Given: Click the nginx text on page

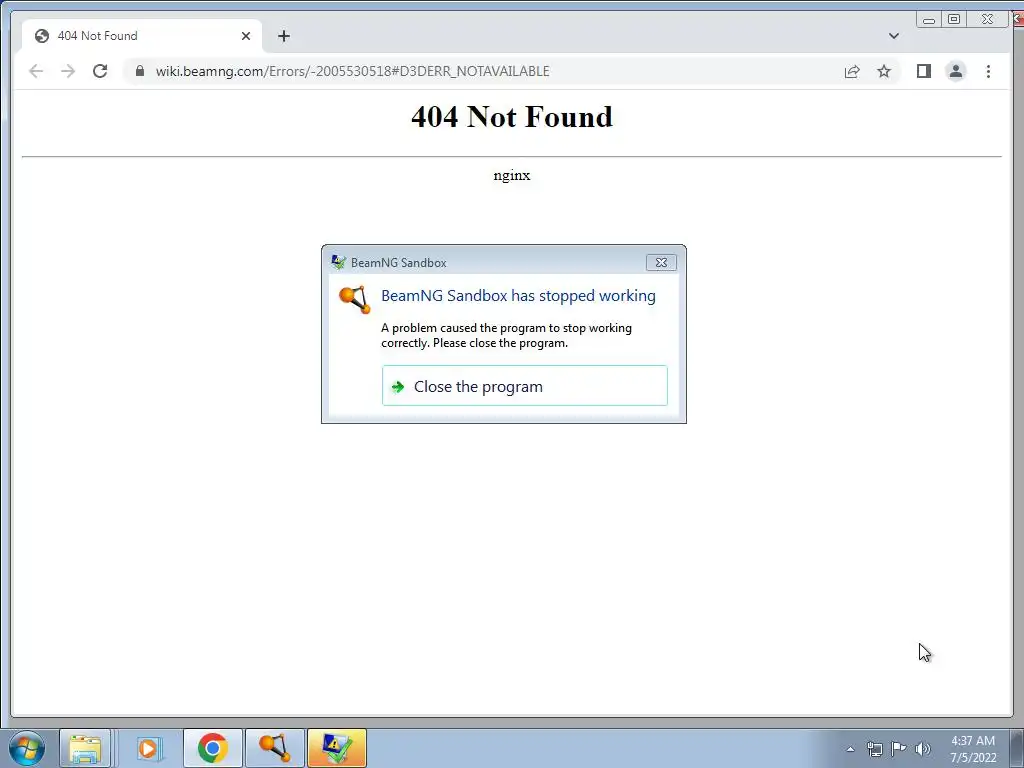Looking at the screenshot, I should (x=512, y=175).
